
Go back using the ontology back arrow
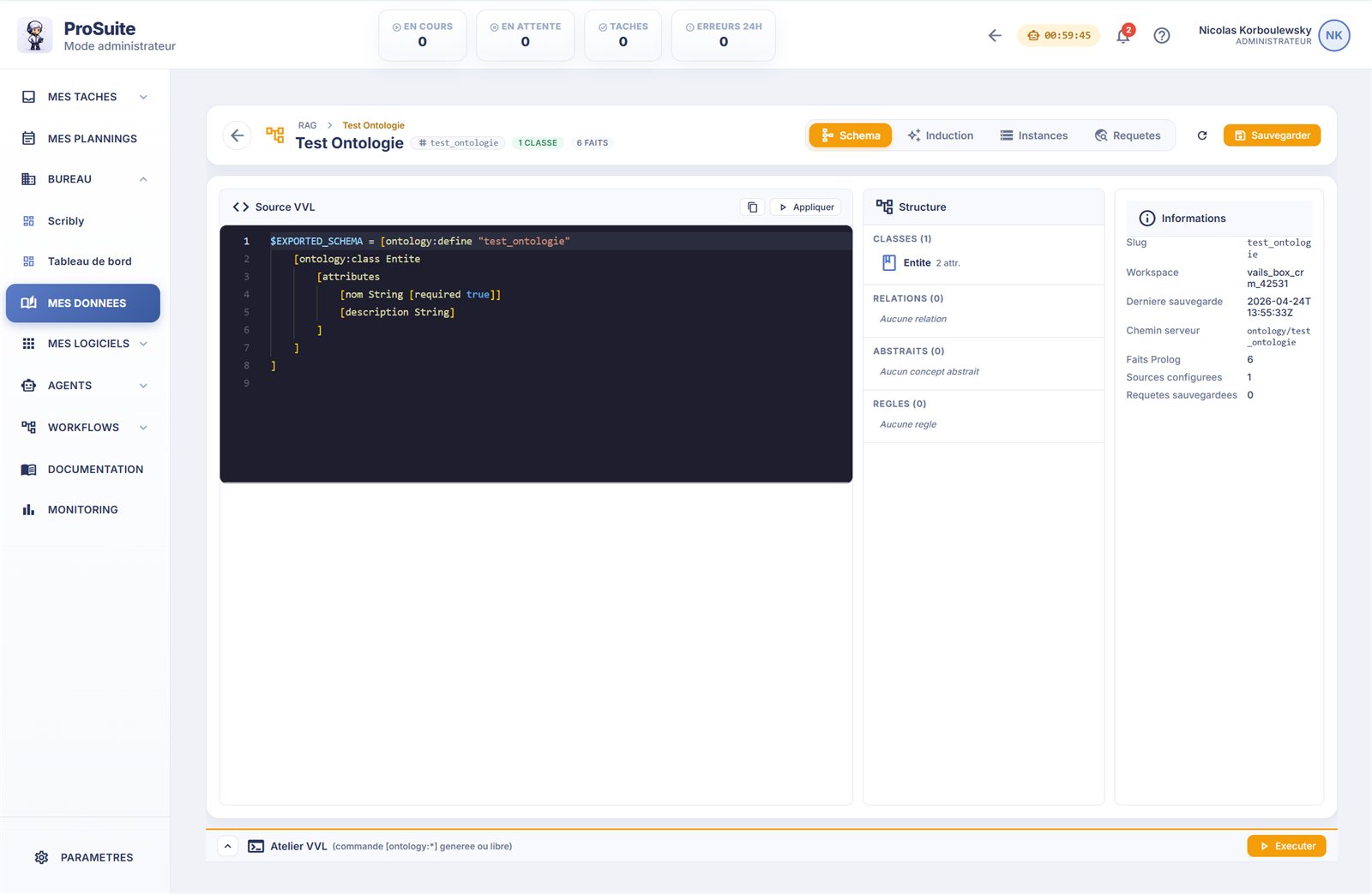pos(238,135)
